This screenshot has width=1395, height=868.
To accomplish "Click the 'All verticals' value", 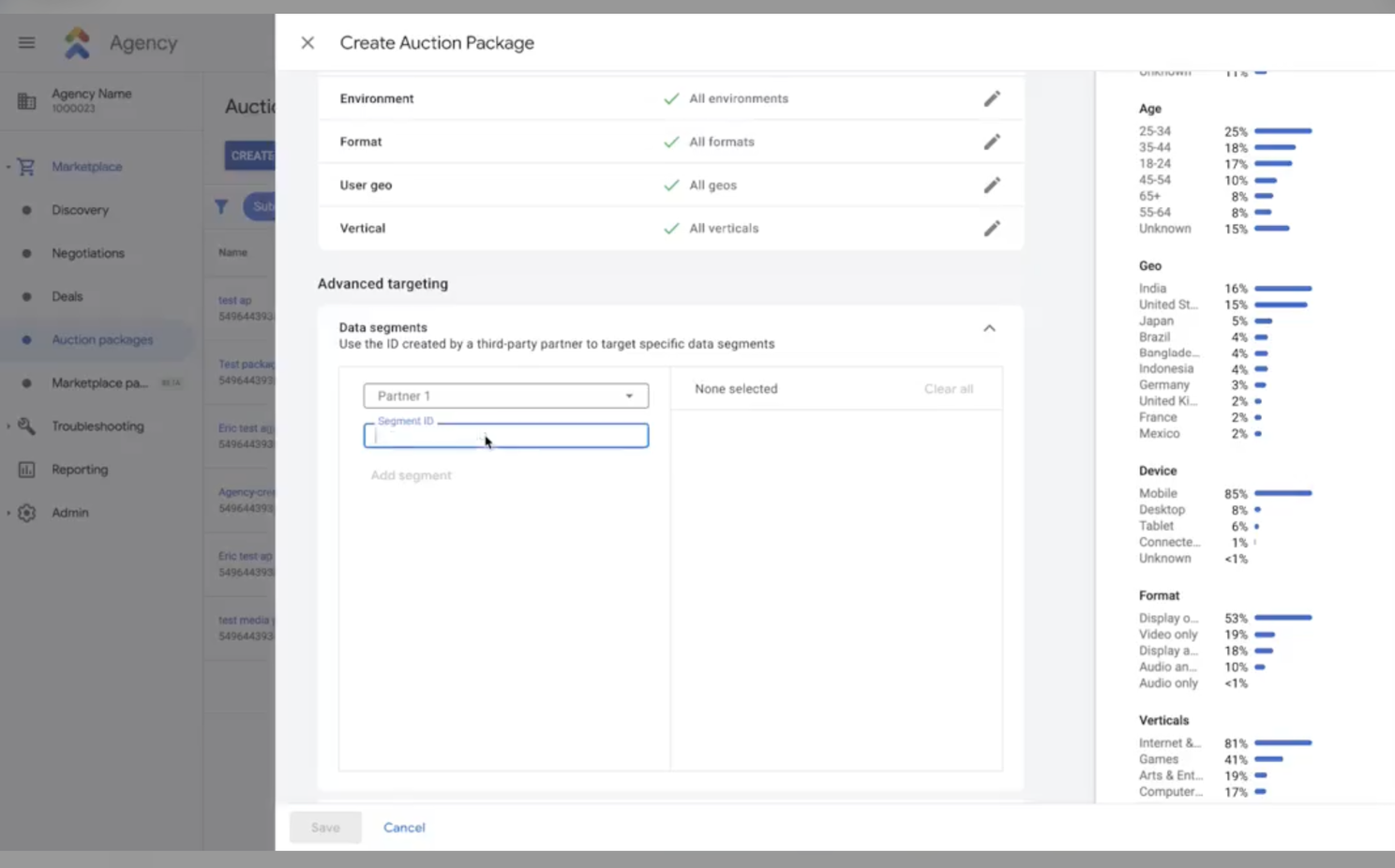I will [x=724, y=228].
